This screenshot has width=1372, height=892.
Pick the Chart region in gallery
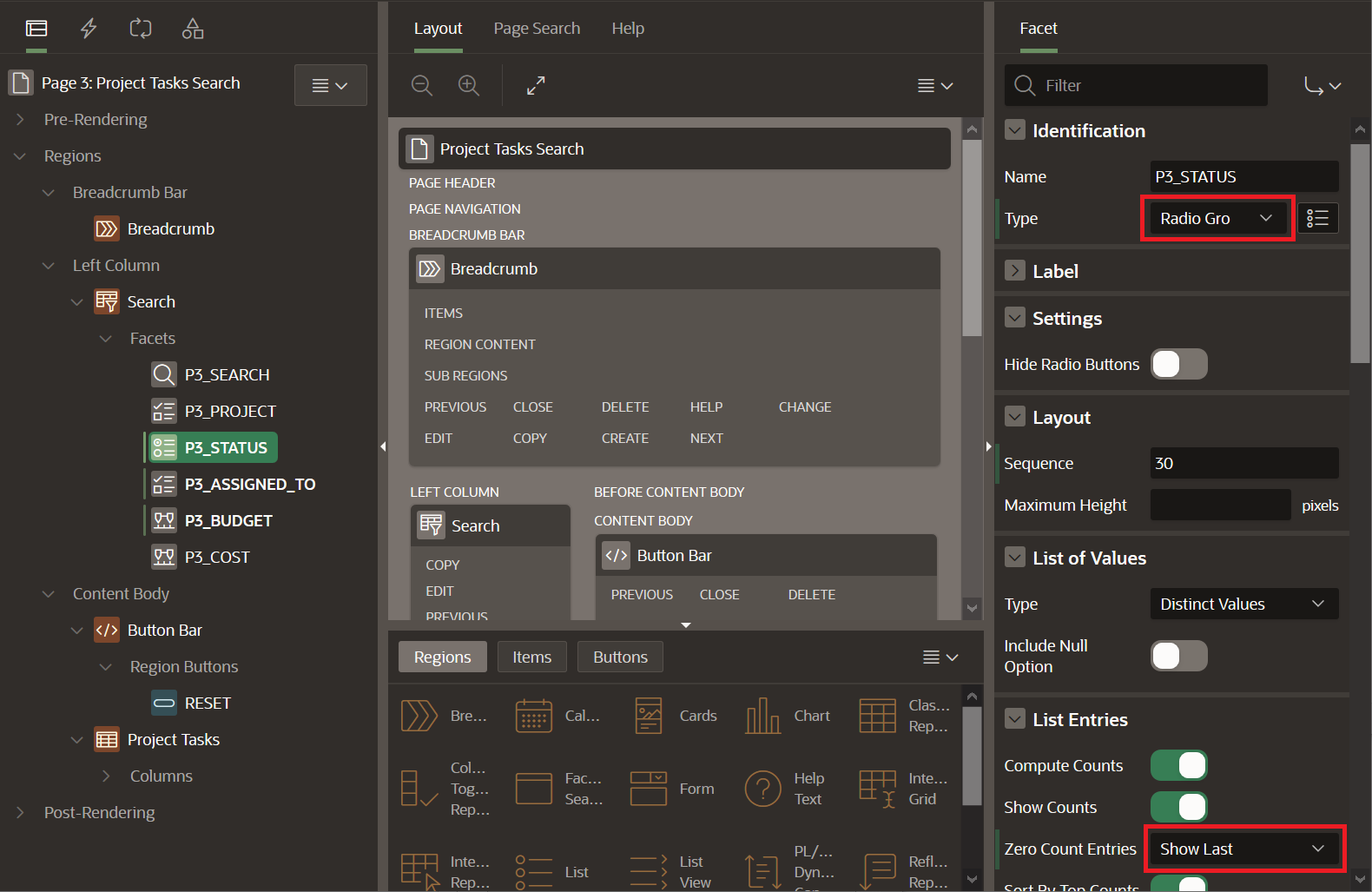coord(788,716)
